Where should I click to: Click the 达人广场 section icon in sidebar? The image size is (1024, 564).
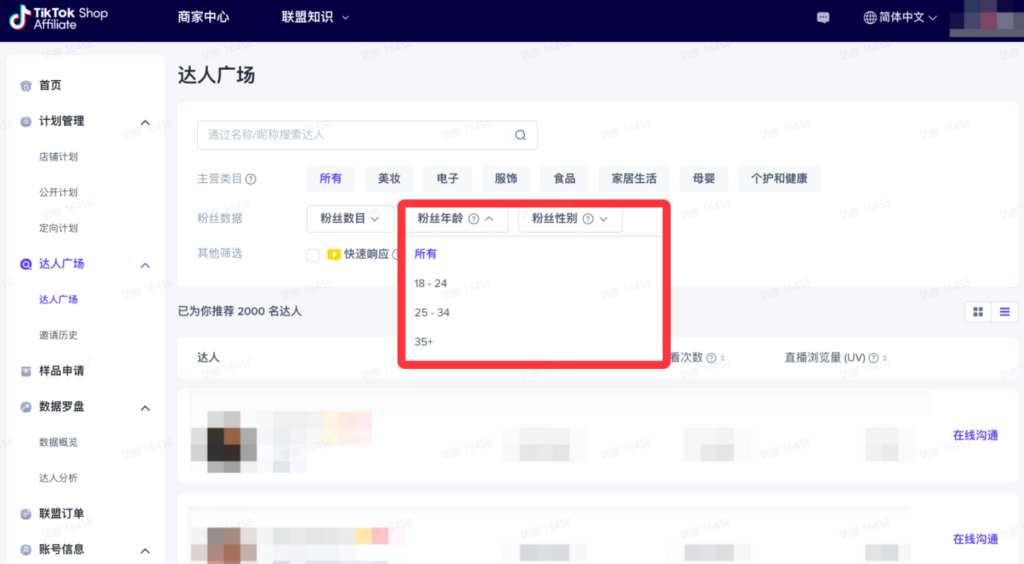point(25,264)
